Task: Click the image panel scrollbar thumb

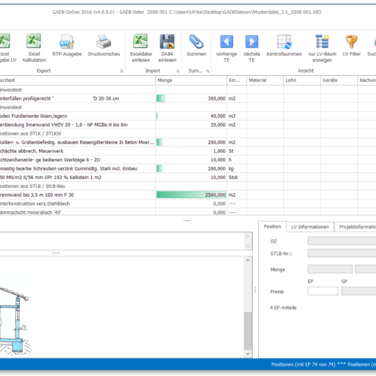Action: 248,331
